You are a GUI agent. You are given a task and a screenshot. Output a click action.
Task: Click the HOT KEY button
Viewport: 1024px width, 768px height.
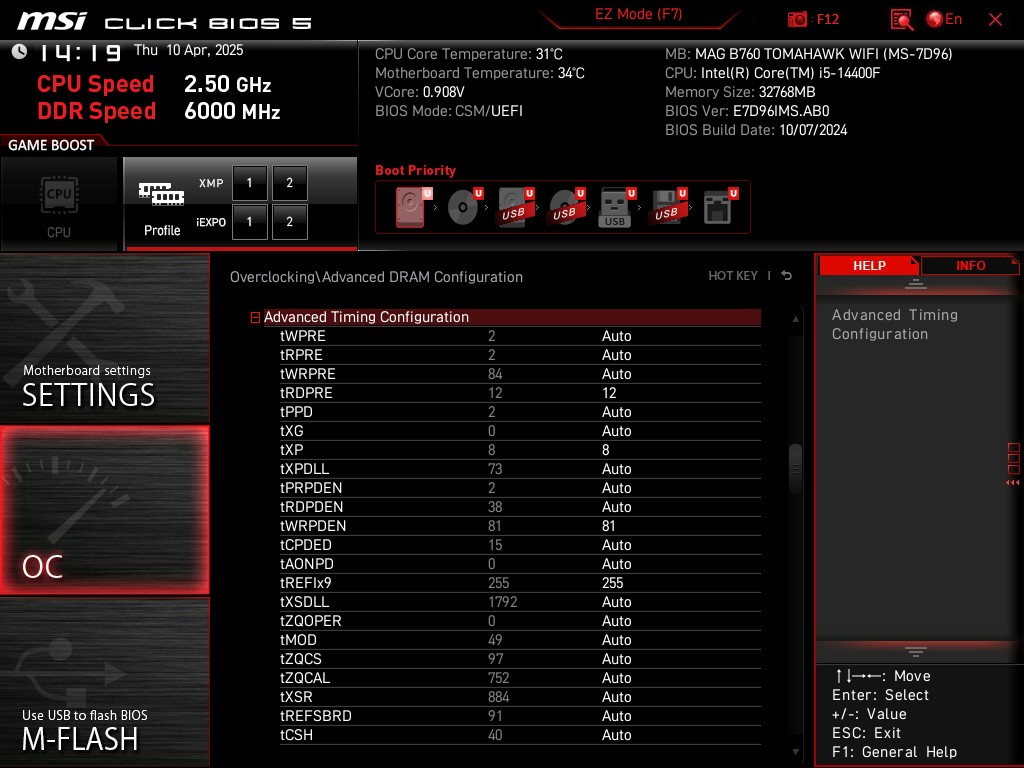733,276
